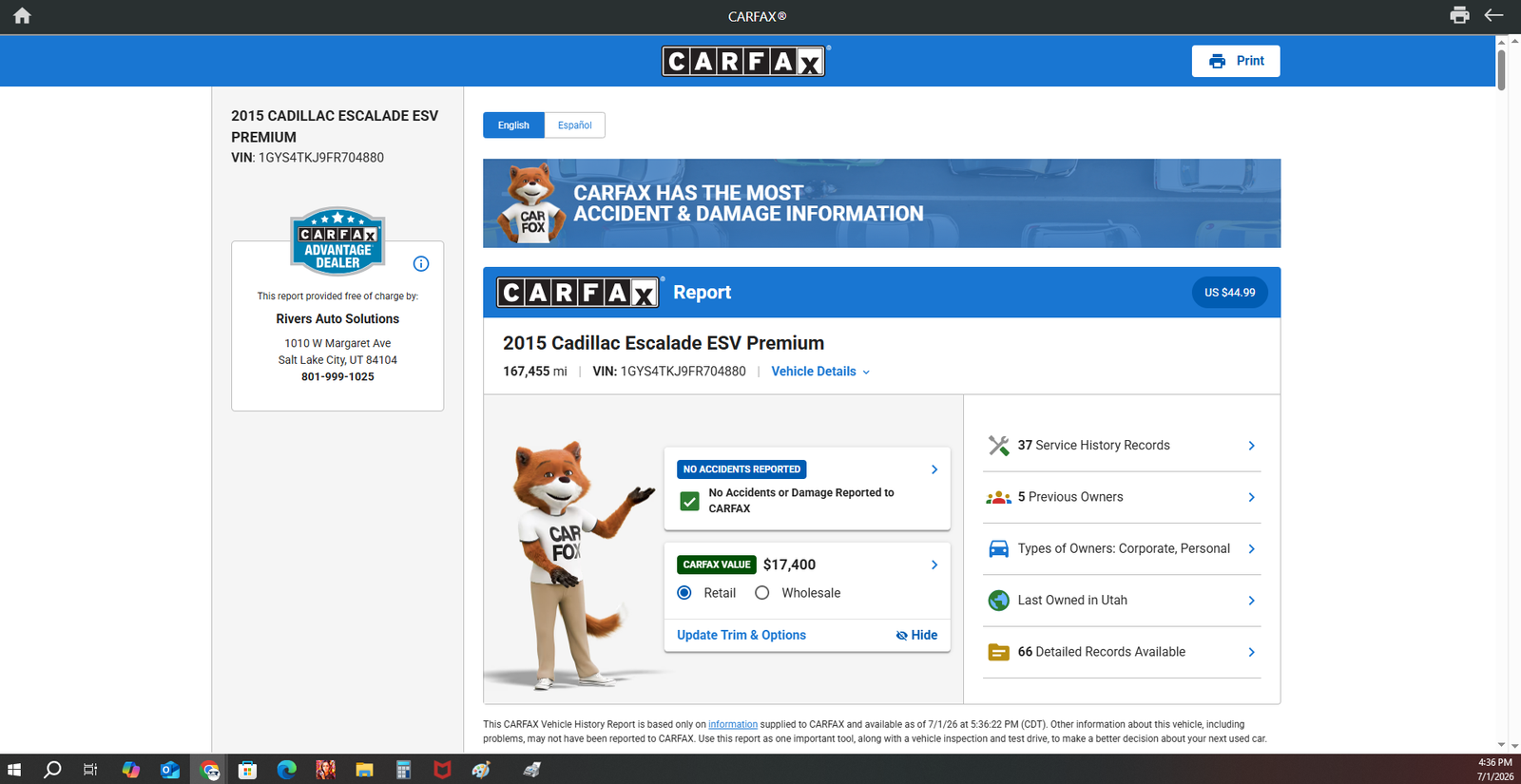Image resolution: width=1521 pixels, height=784 pixels.
Task: Click the printer icon in the top bar
Action: coord(1459,15)
